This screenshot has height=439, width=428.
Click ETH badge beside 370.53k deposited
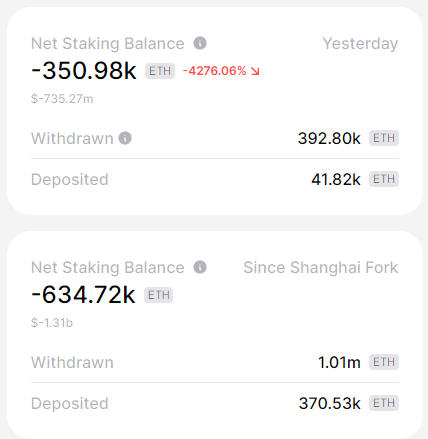pos(384,403)
